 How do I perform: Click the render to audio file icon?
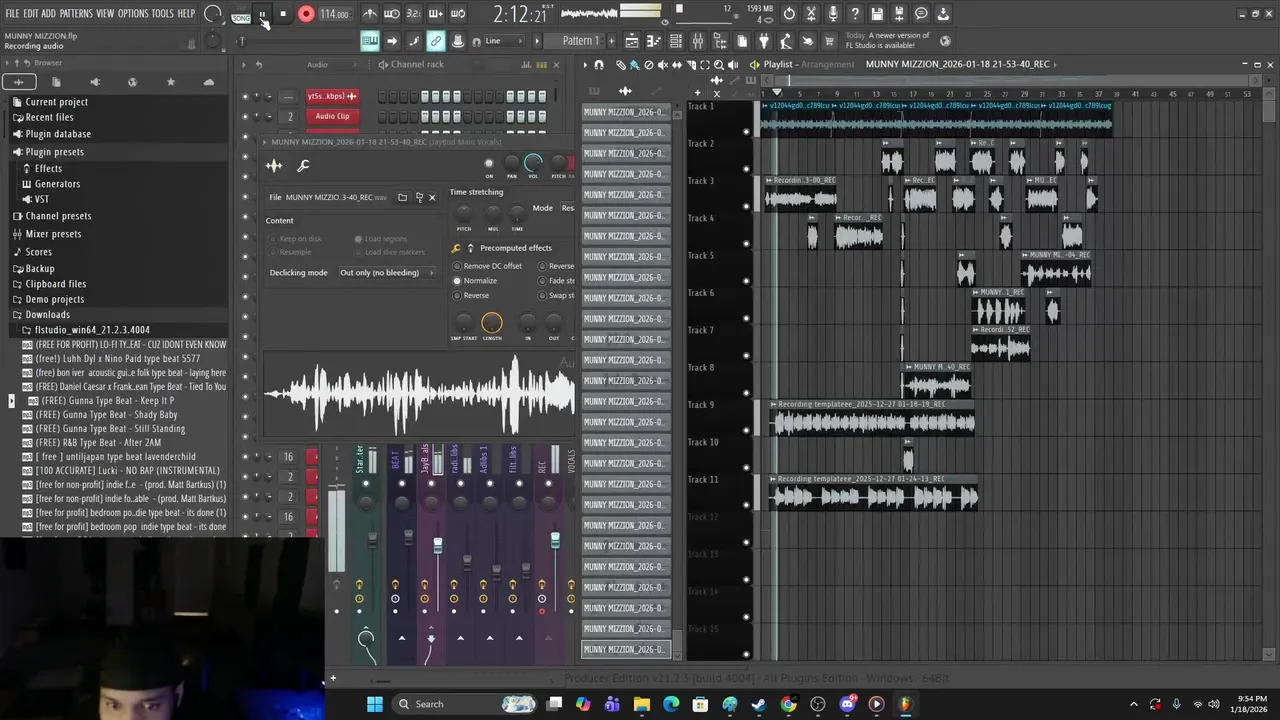click(x=899, y=14)
